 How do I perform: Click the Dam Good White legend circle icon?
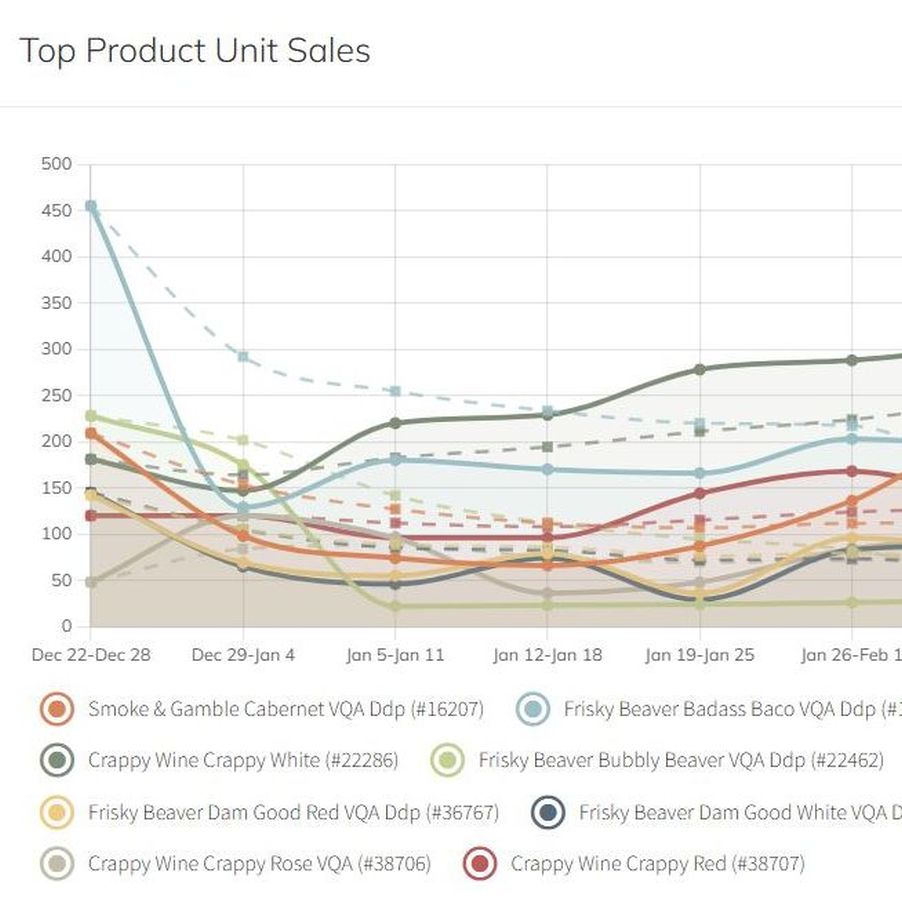(x=550, y=813)
